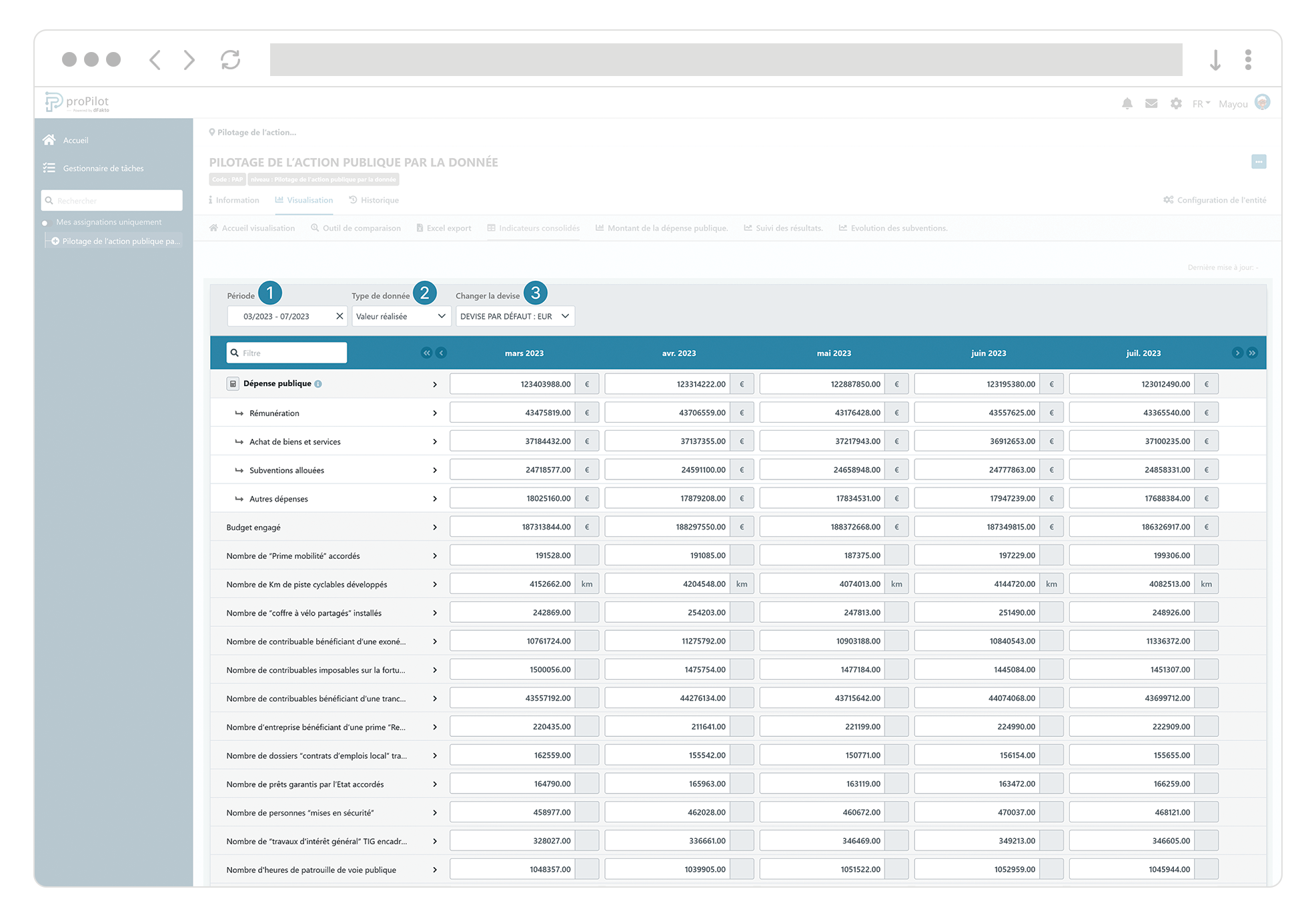Click the Dépense publique info icon
Screen dimensions: 1316x923
point(318,383)
